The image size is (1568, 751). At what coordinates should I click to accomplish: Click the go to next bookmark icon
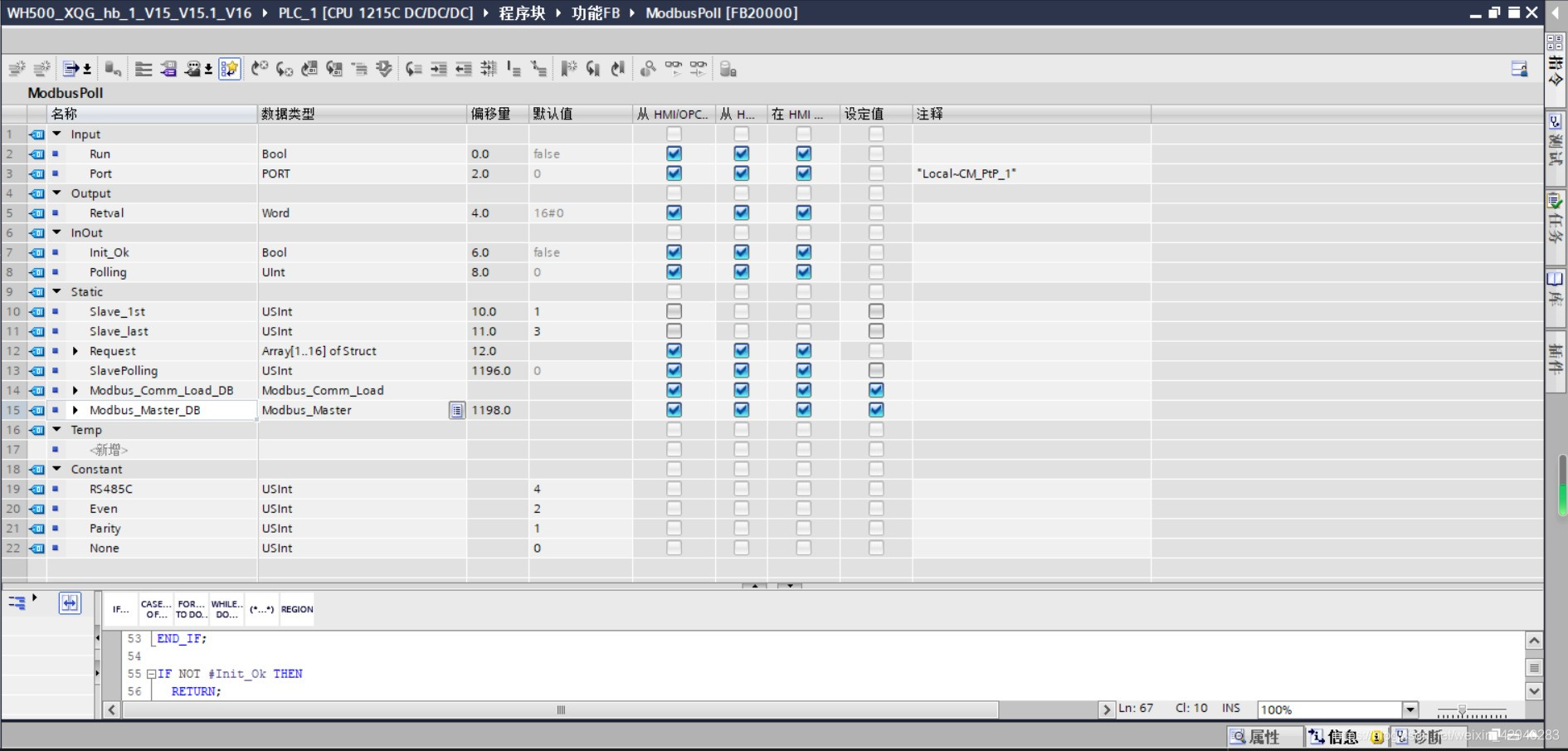(x=593, y=69)
